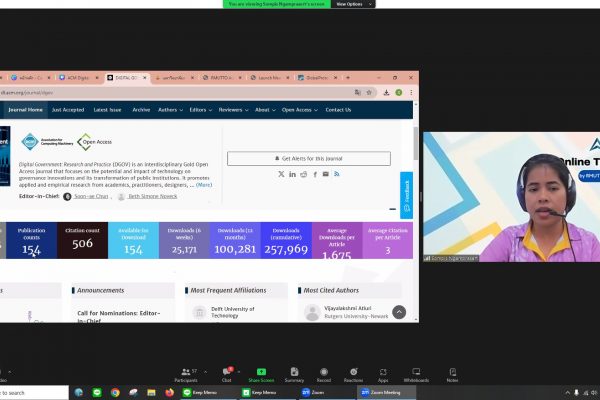Click the browser address bar URL
The image size is (600, 400).
point(27,93)
